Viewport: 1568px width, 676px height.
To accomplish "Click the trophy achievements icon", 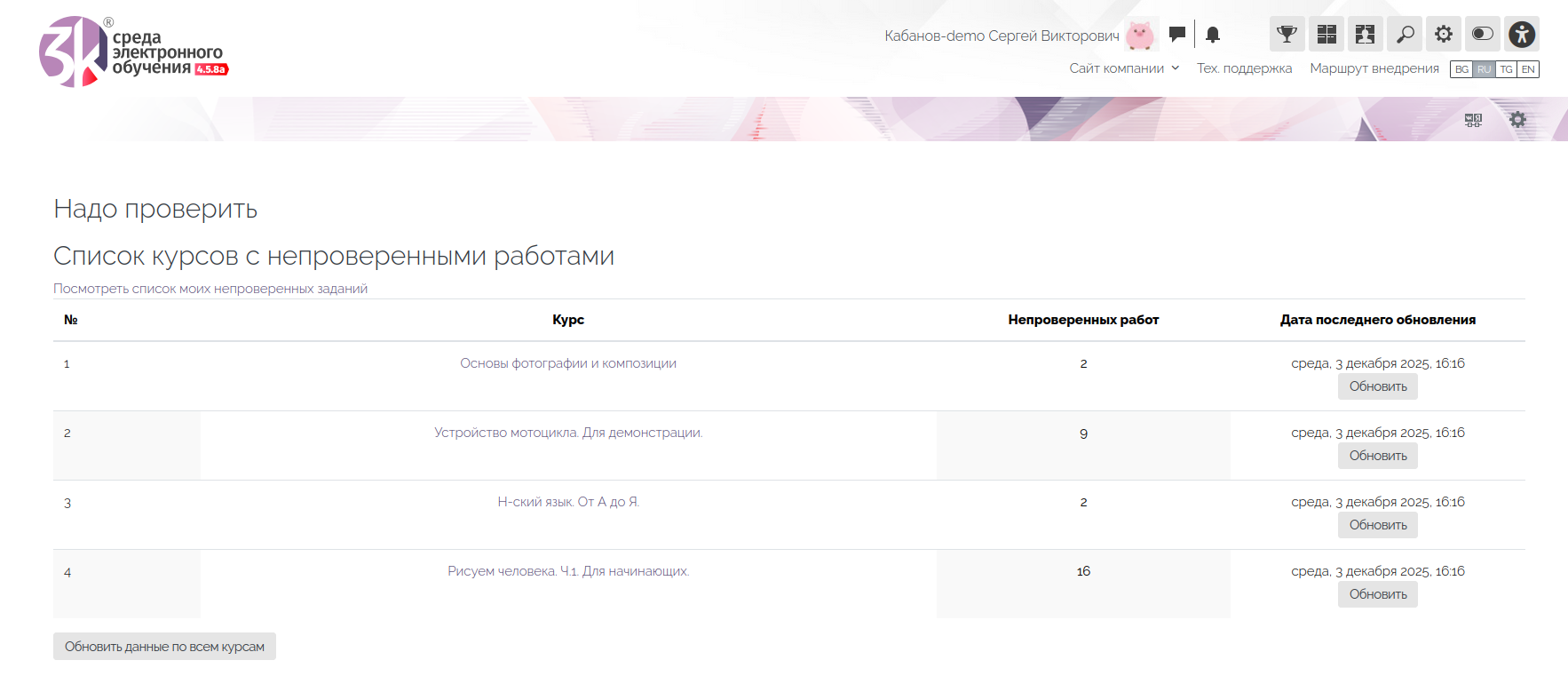I will [1287, 35].
